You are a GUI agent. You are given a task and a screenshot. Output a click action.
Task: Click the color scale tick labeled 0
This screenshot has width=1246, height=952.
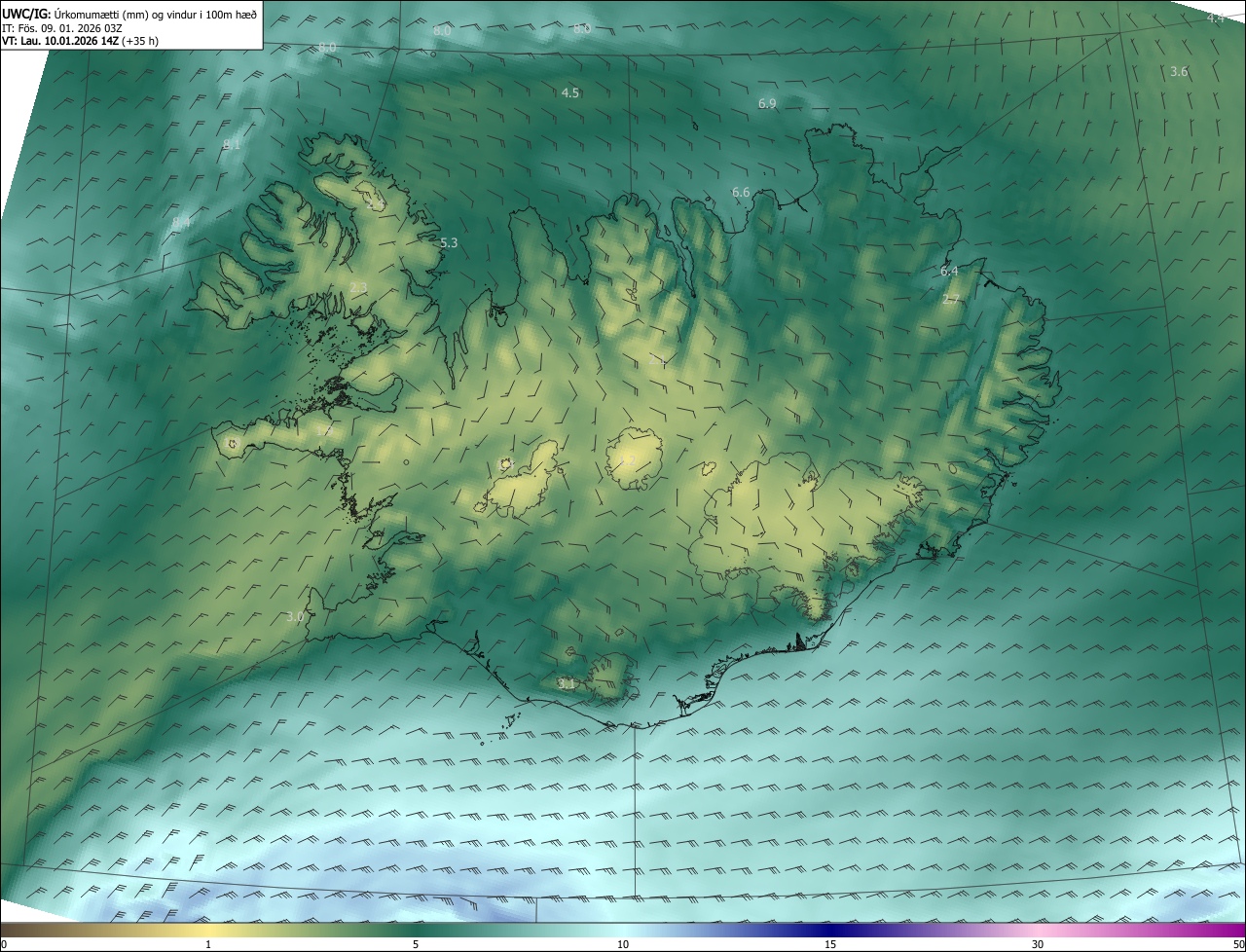4,945
